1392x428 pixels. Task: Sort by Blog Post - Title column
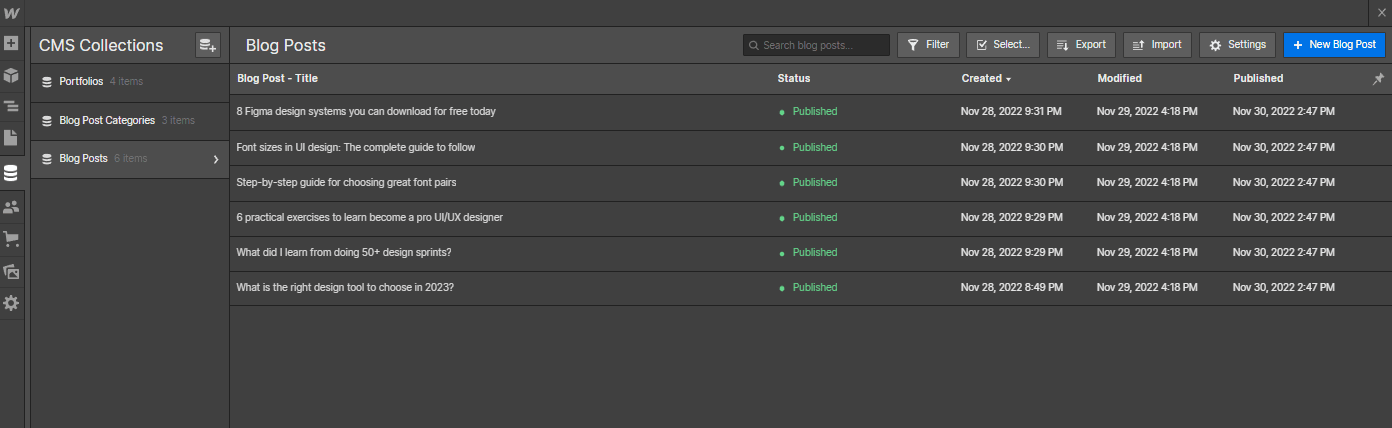point(277,78)
